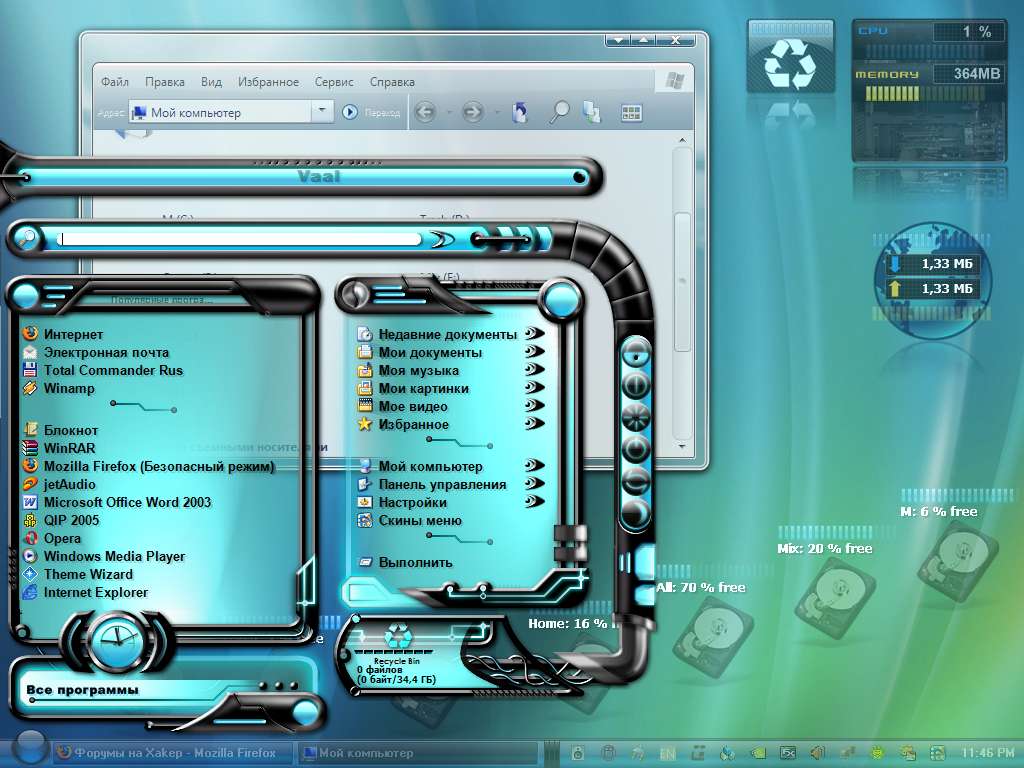This screenshot has width=1024, height=768.
Task: Start Mozilla Firefox (Безопасный режим)
Action: point(149,466)
